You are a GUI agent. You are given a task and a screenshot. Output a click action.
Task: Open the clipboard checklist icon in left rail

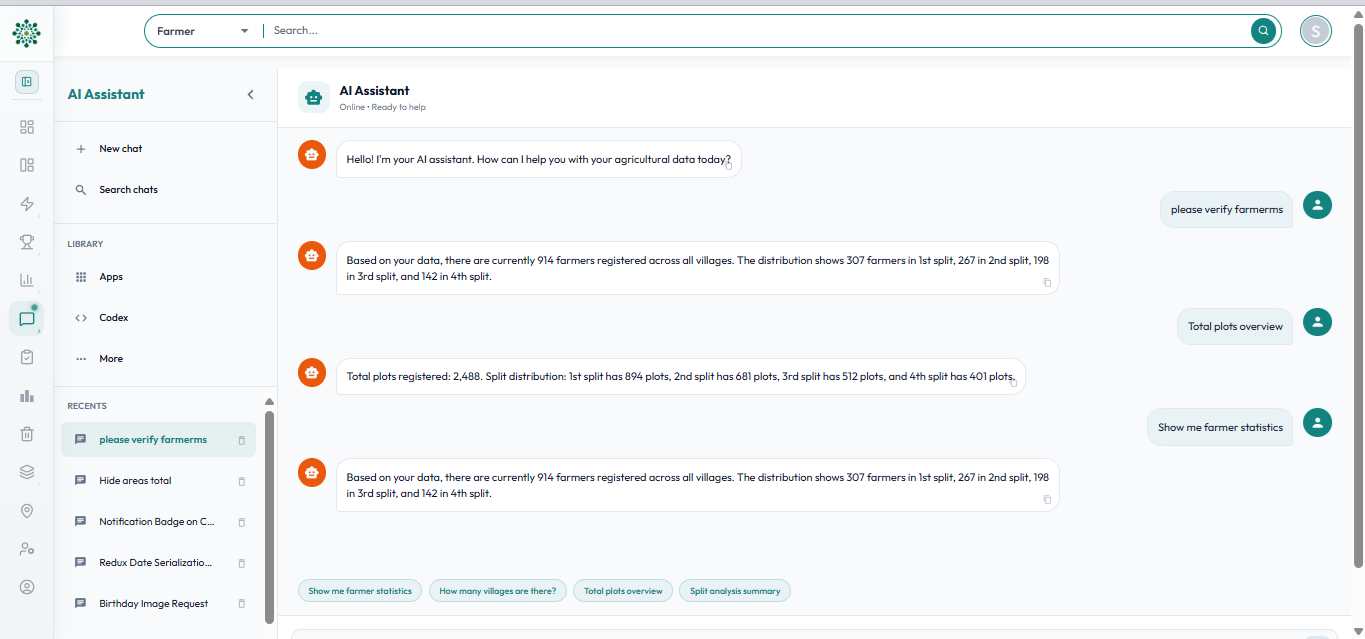pos(27,357)
